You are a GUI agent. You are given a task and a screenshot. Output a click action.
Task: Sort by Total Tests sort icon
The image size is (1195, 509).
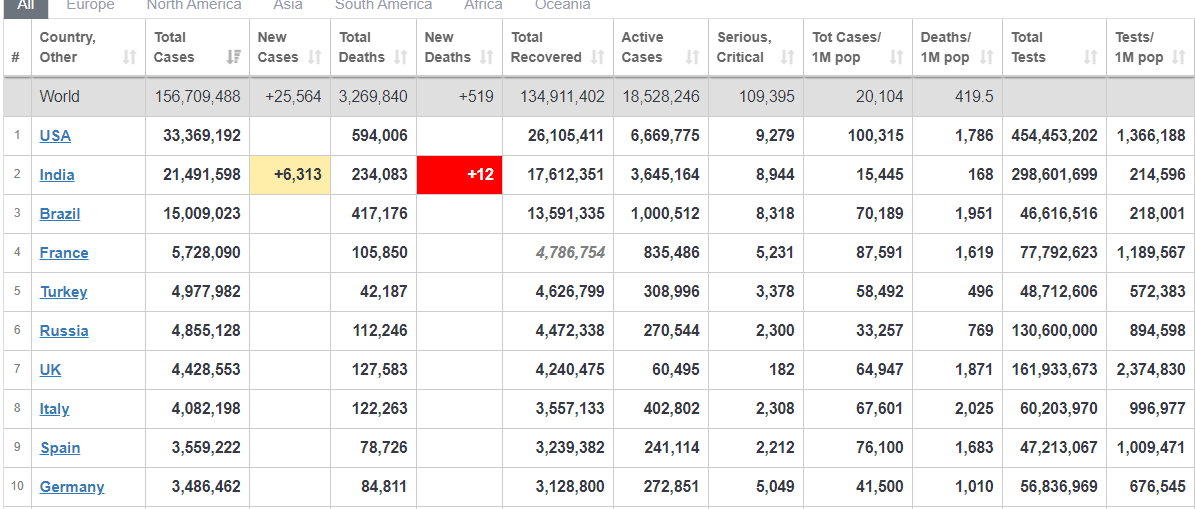1091,57
